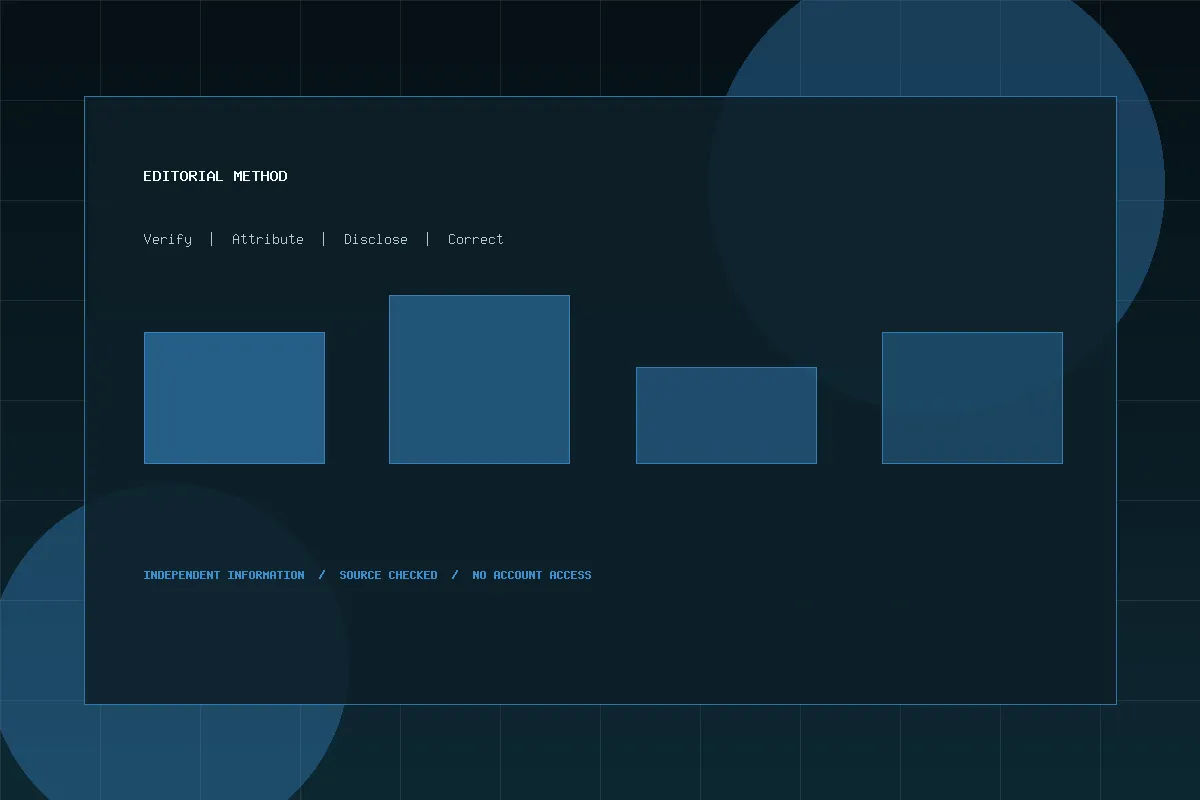Click the INDEPENDENT INFORMATION text
The width and height of the screenshot is (1200, 800).
coord(224,575)
